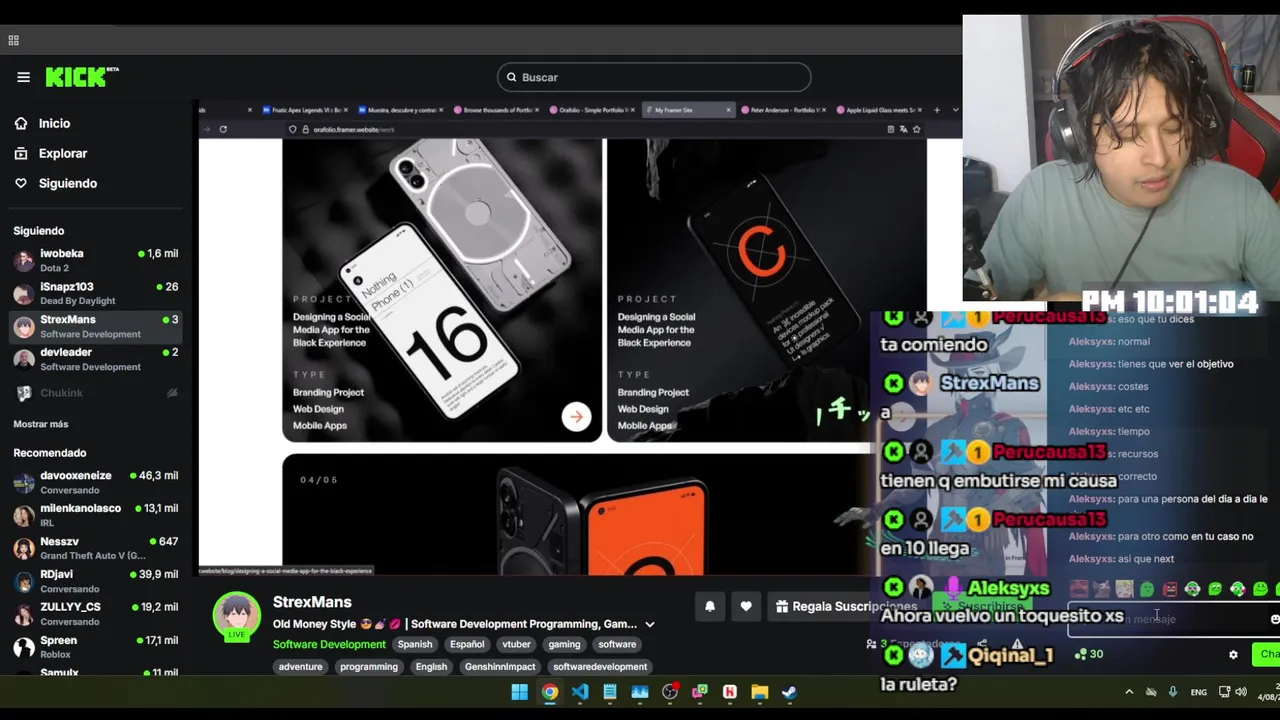Toggle the notification bell for StrexMans

click(710, 606)
